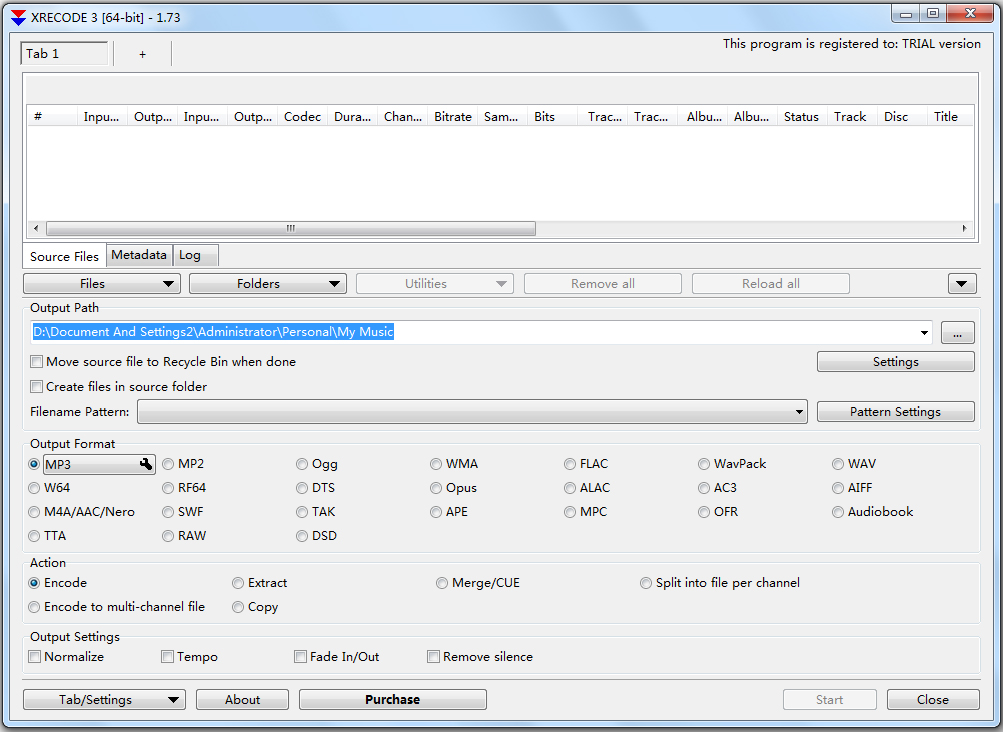Click the About button
Screen dimensions: 1003x732
tap(242, 699)
